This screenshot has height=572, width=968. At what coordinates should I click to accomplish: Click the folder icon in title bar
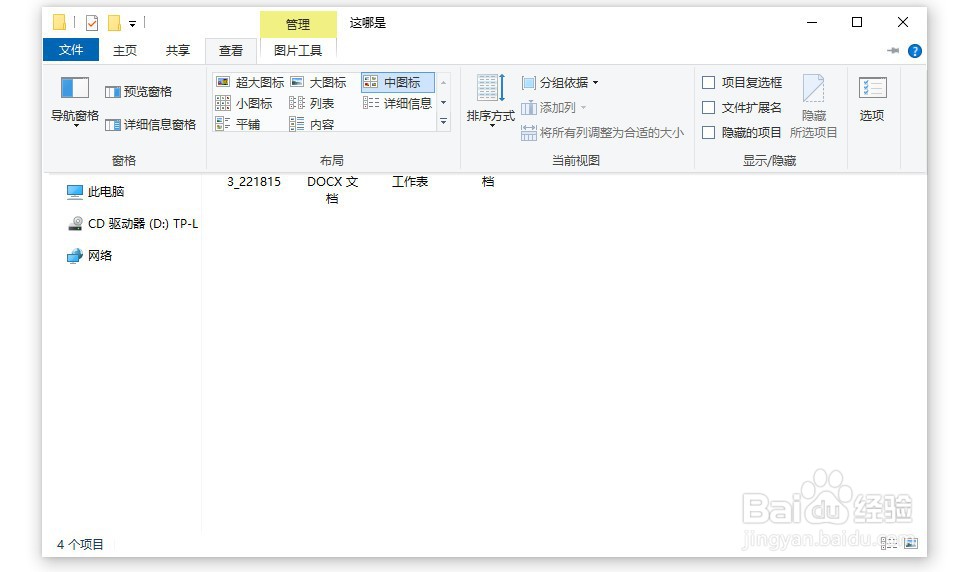point(59,23)
